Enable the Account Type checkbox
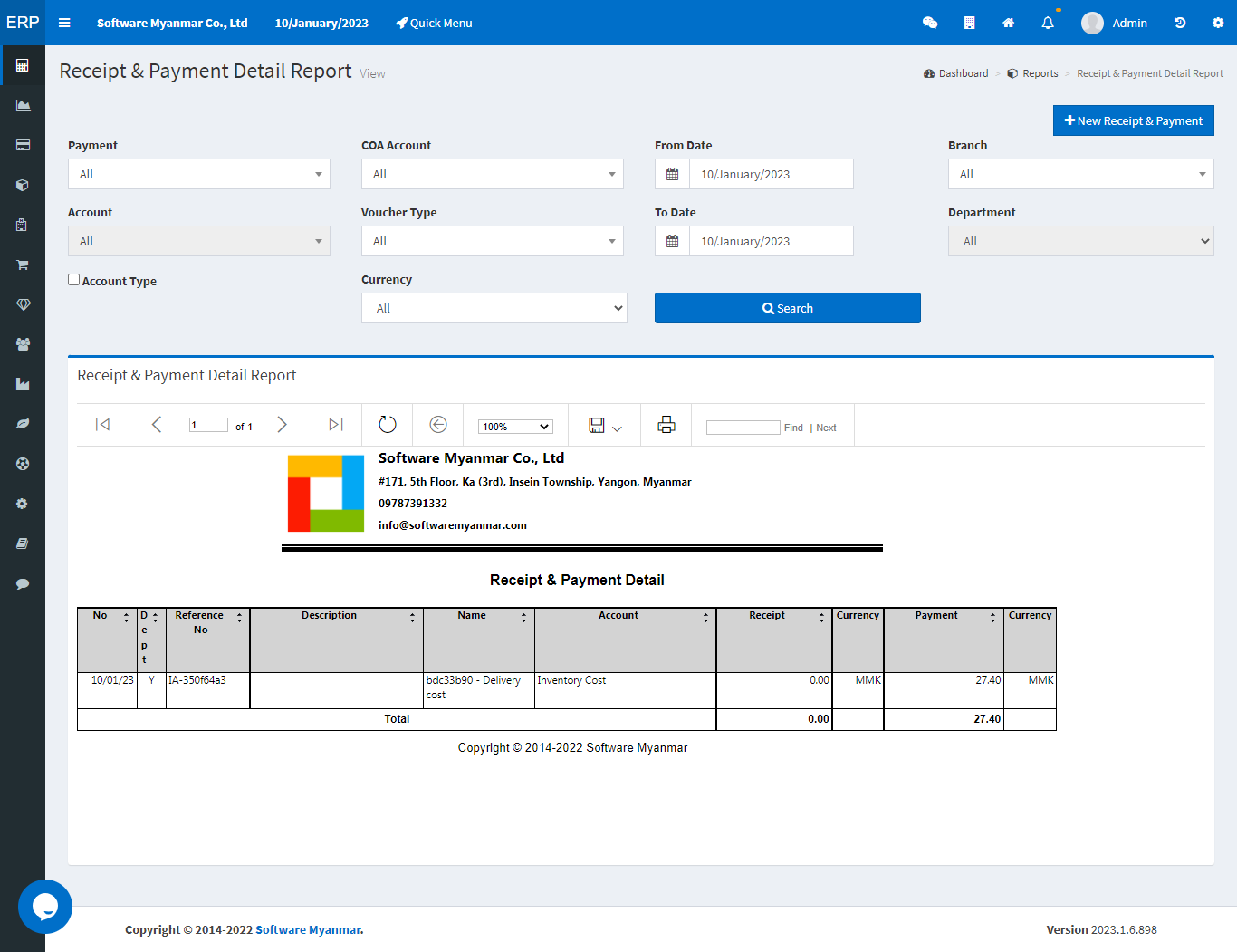The image size is (1237, 952). [74, 280]
